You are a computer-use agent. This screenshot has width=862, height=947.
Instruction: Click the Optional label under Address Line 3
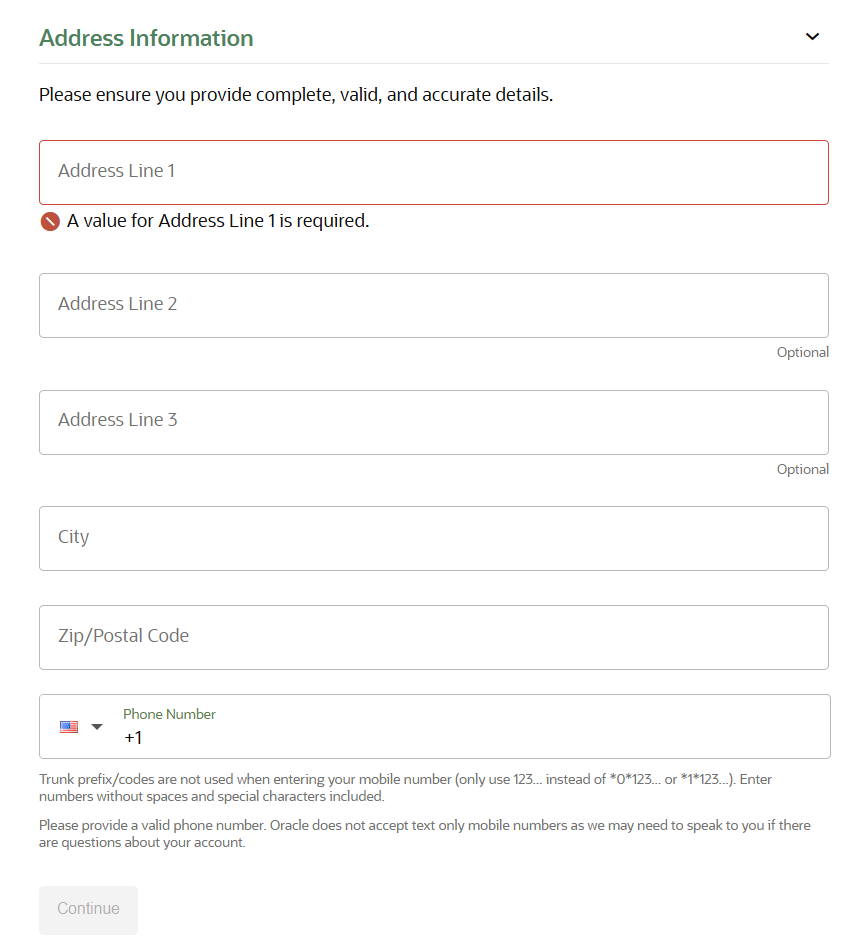coord(802,469)
